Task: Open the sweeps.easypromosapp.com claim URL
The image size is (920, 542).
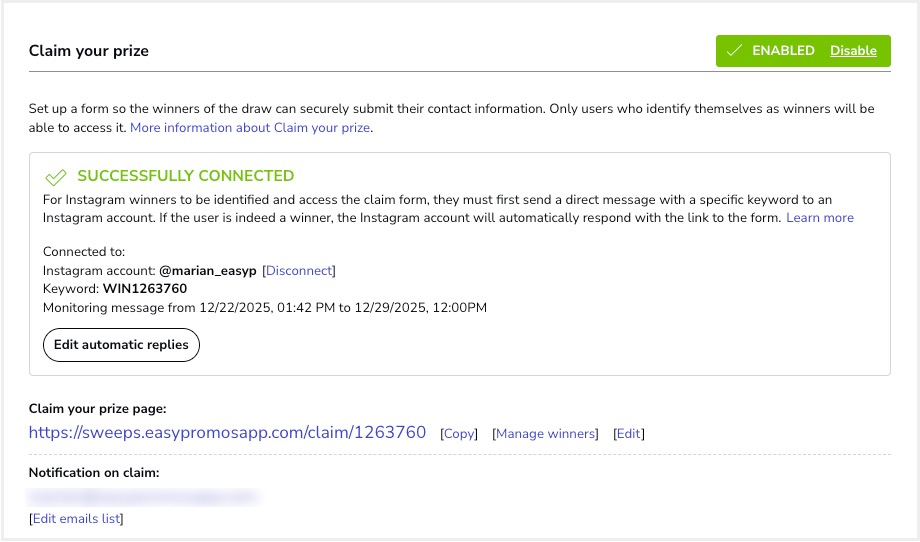Action: [x=227, y=433]
